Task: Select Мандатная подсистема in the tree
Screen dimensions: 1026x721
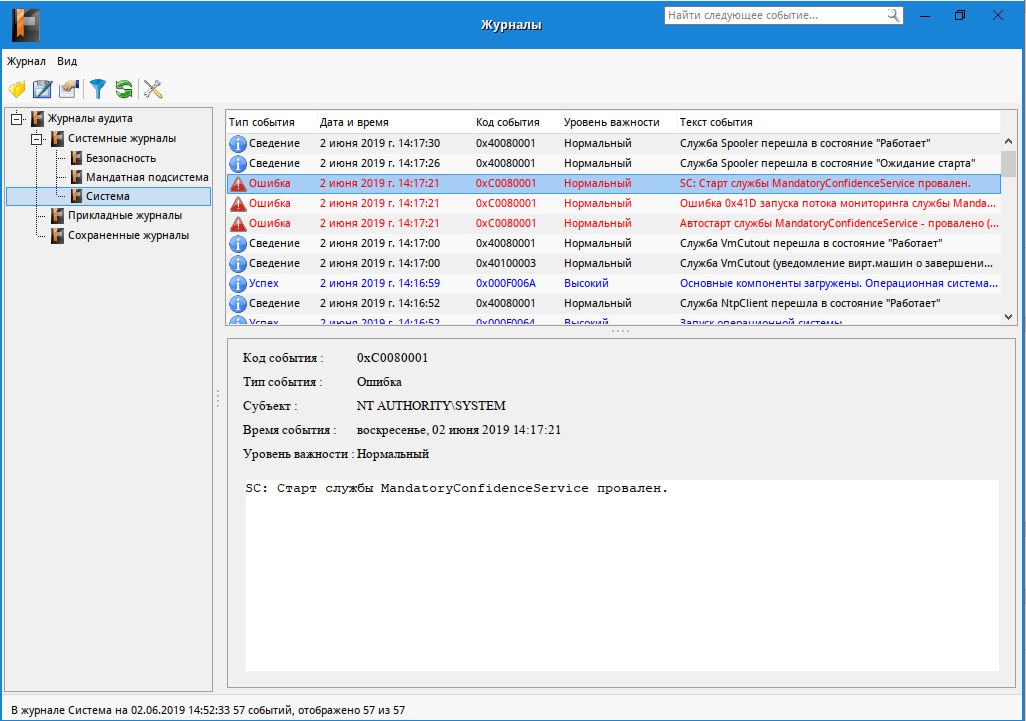Action: (147, 177)
